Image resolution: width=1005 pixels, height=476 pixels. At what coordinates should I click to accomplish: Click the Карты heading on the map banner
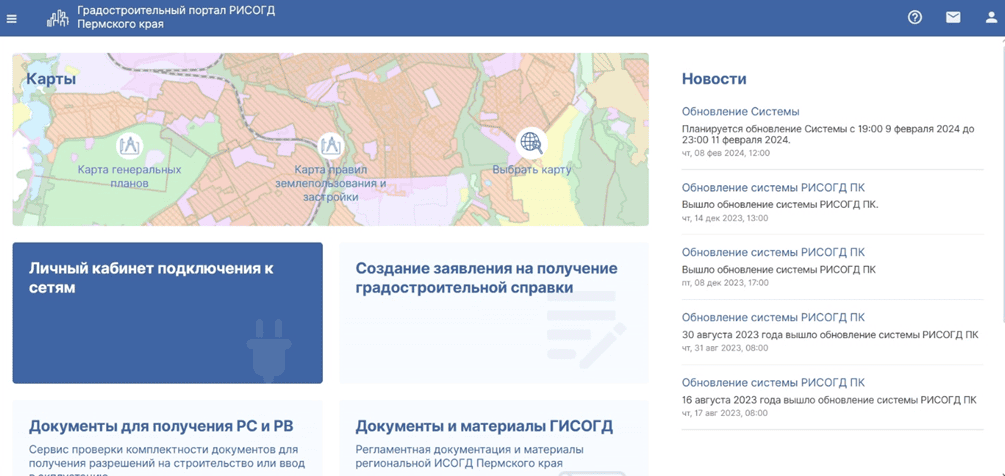pyautogui.click(x=51, y=79)
